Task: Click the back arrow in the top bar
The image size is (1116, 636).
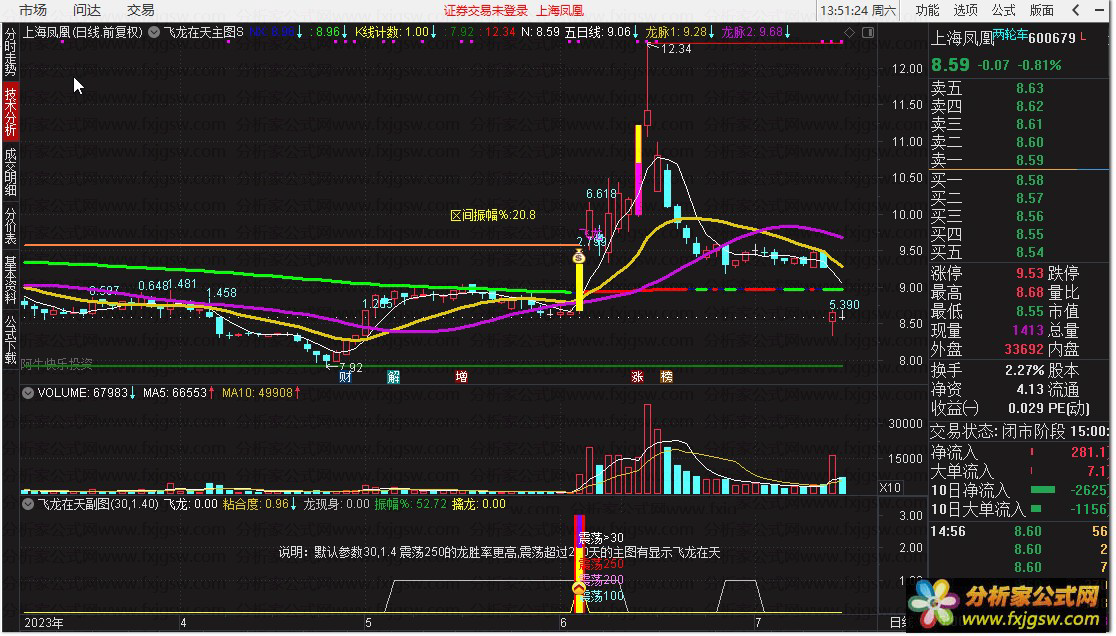Action: coord(1076,10)
